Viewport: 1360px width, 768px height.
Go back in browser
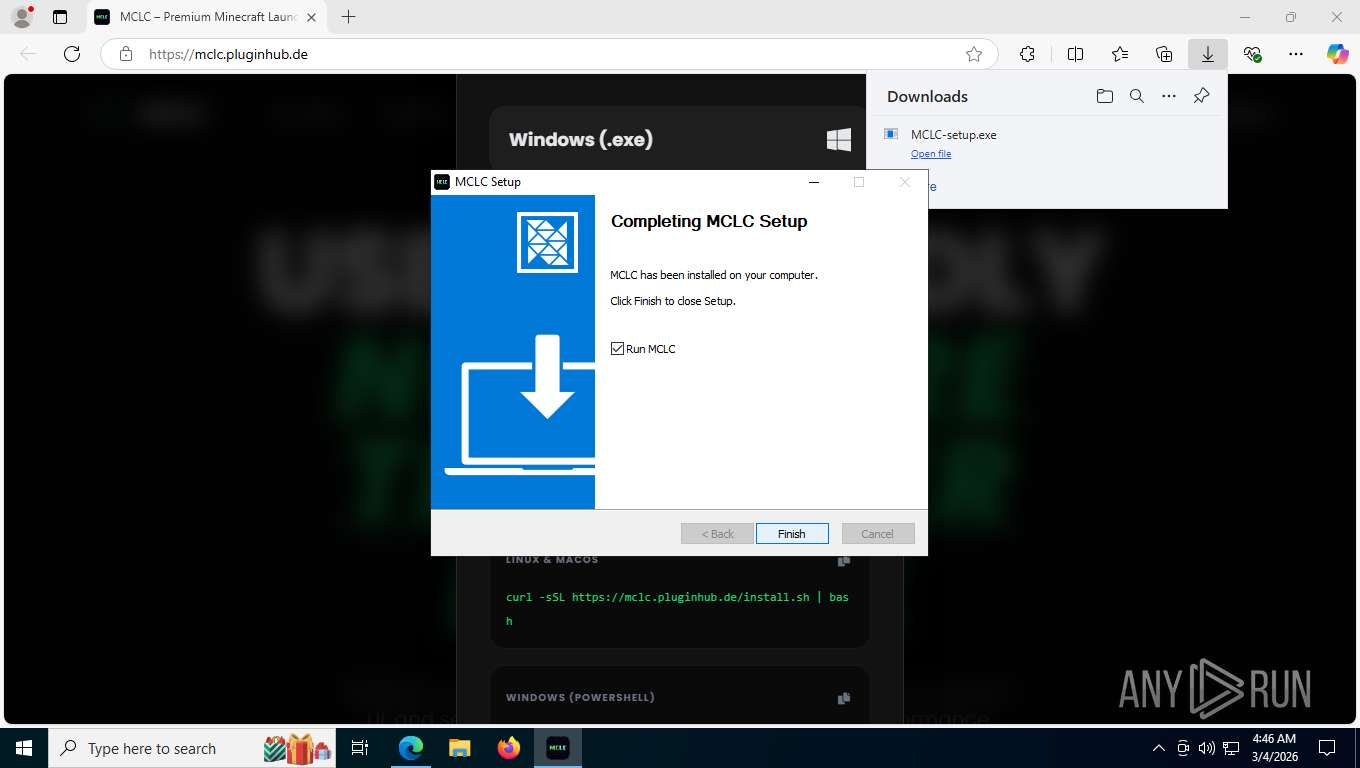coord(28,54)
